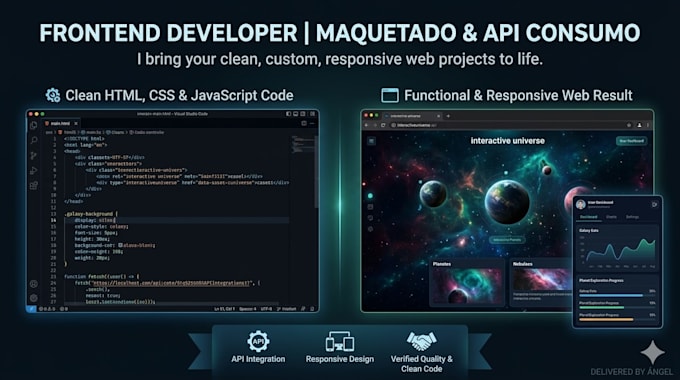
Task: Open the Manage gear in VS Code
Action: 34,298
